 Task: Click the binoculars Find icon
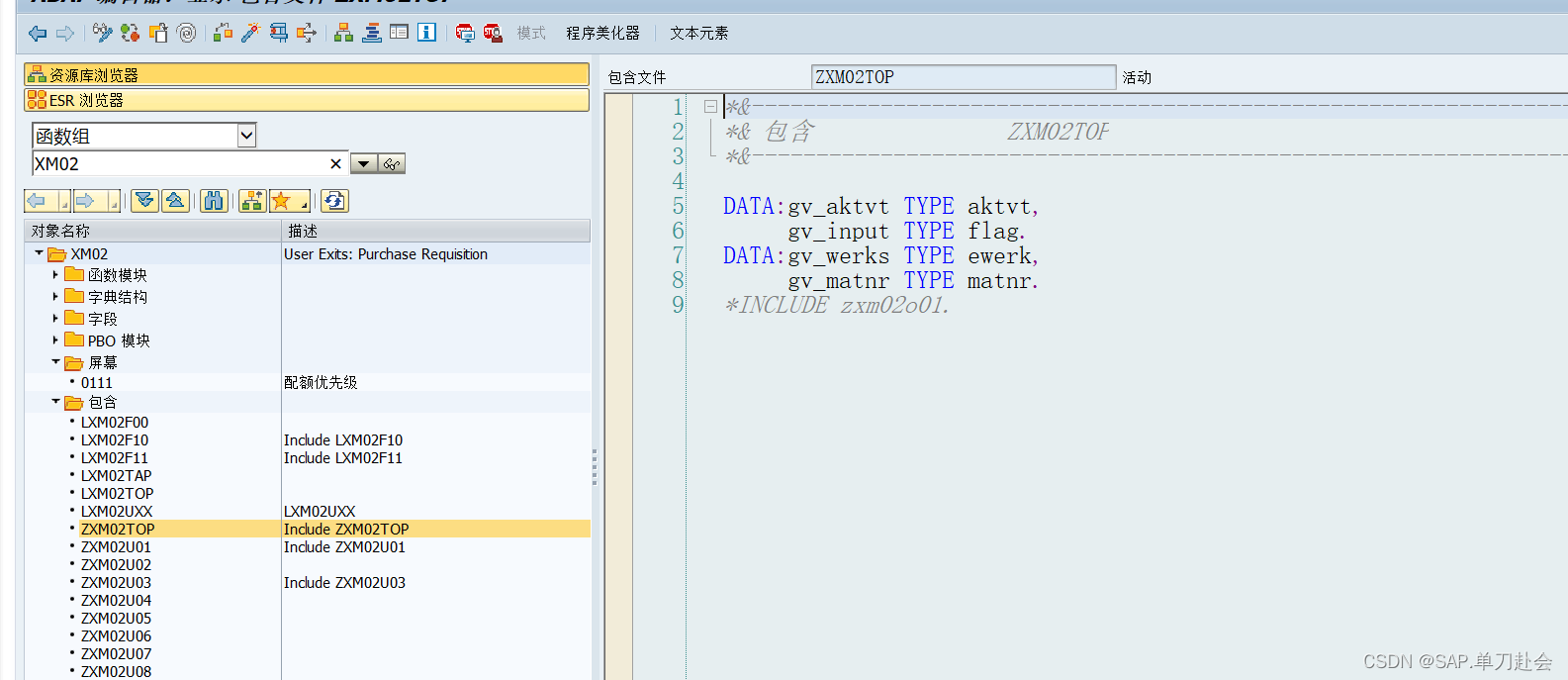pyautogui.click(x=213, y=201)
